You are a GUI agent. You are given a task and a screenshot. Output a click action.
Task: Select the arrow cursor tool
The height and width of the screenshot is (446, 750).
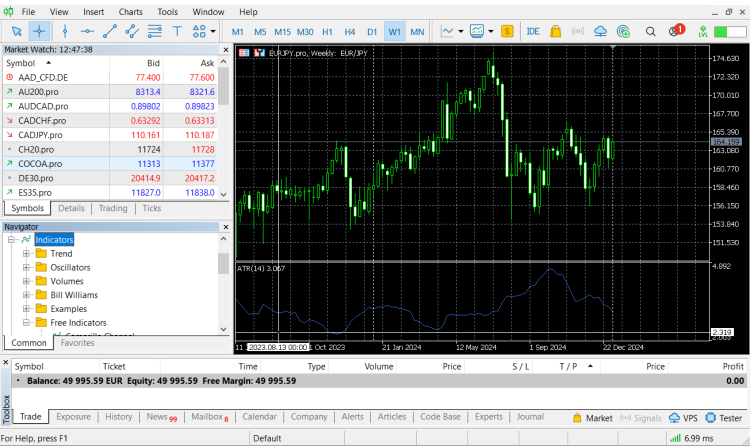(x=16, y=31)
